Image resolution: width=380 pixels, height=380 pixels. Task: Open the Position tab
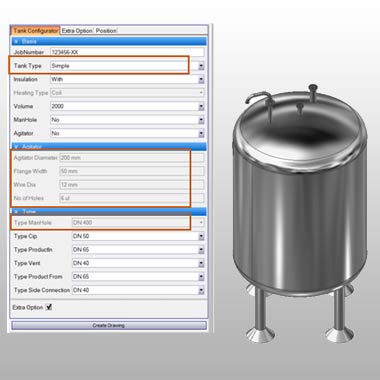pyautogui.click(x=106, y=31)
